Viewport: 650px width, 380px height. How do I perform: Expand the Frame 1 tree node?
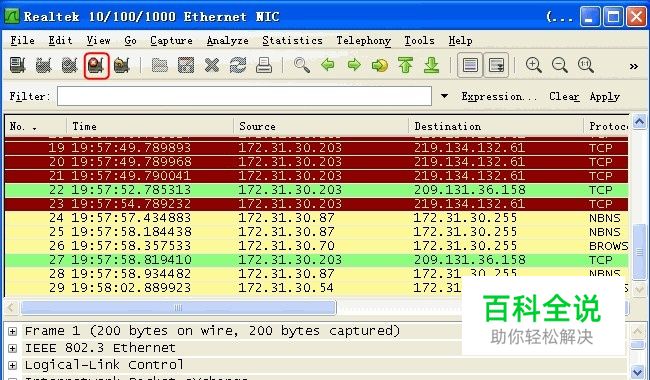click(12, 332)
